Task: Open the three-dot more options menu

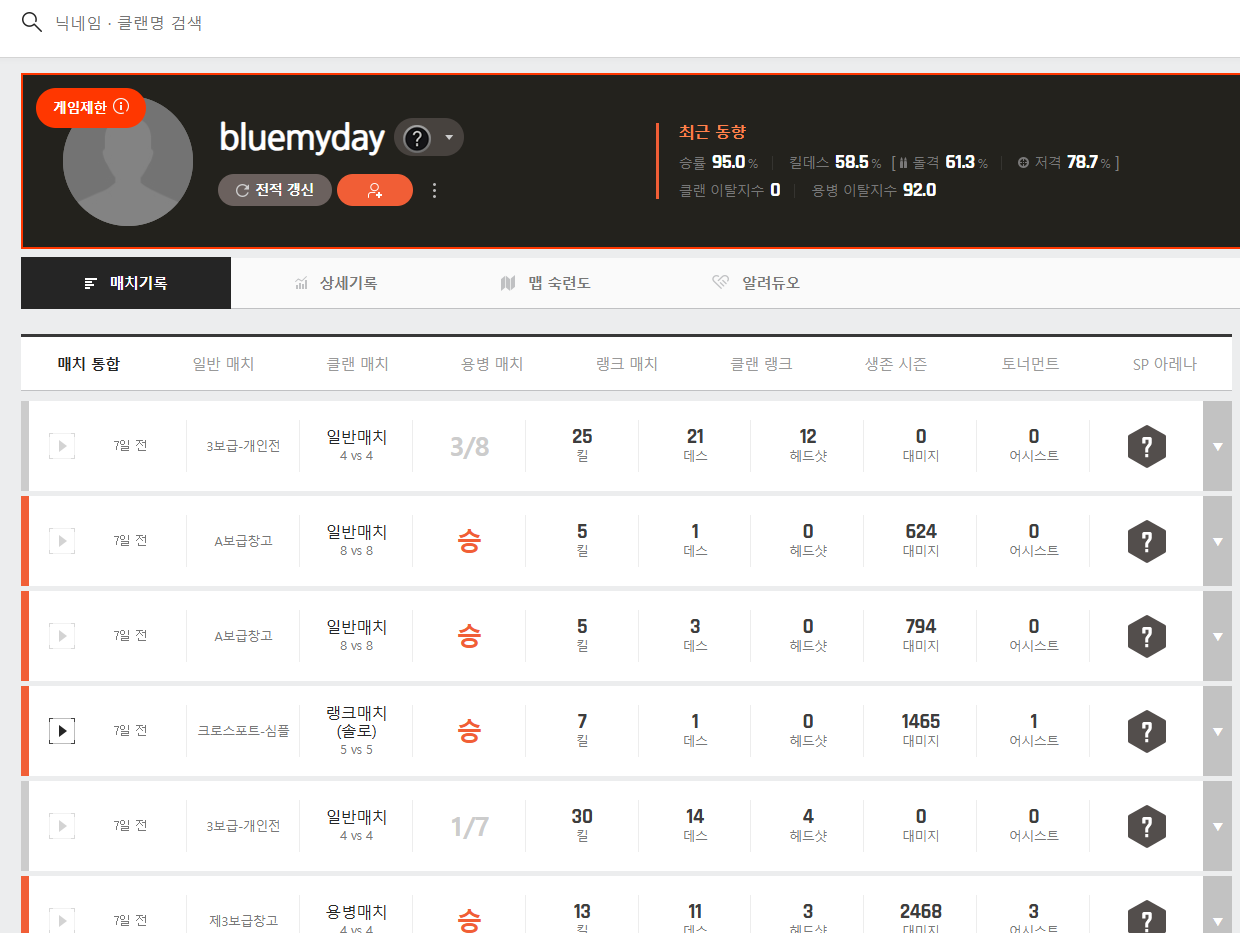Action: [x=434, y=190]
